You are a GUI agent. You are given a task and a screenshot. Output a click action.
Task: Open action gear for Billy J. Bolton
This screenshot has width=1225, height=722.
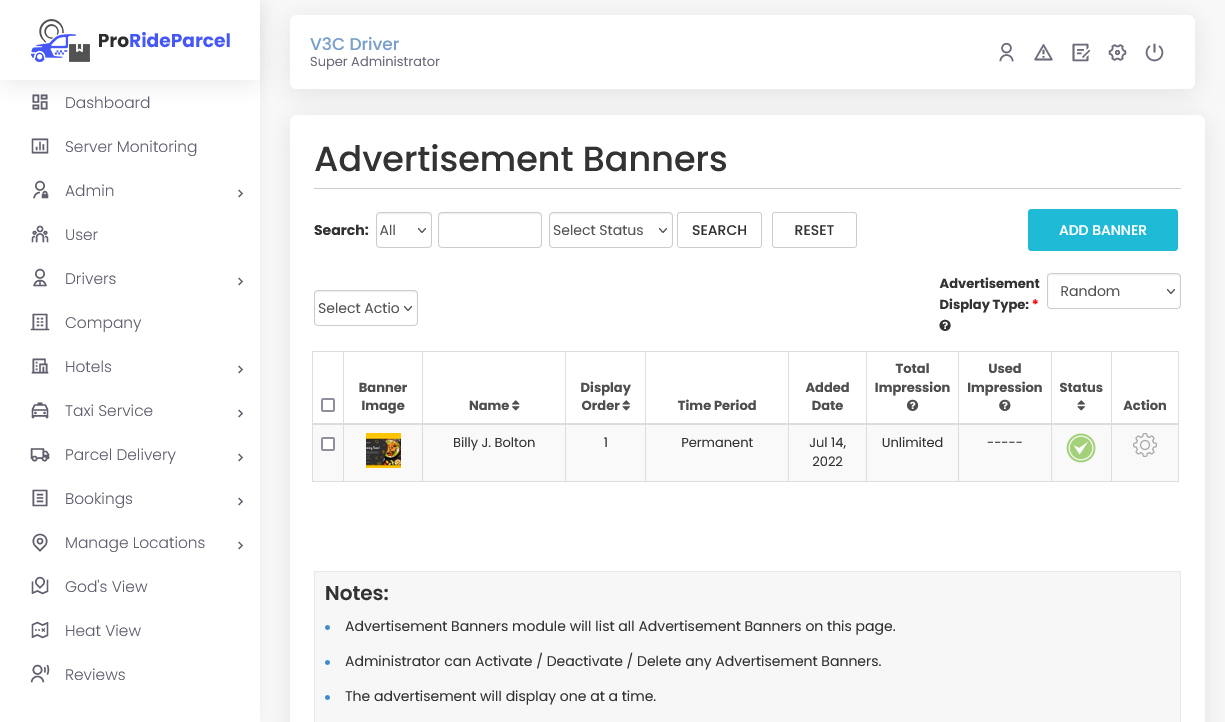coord(1145,446)
